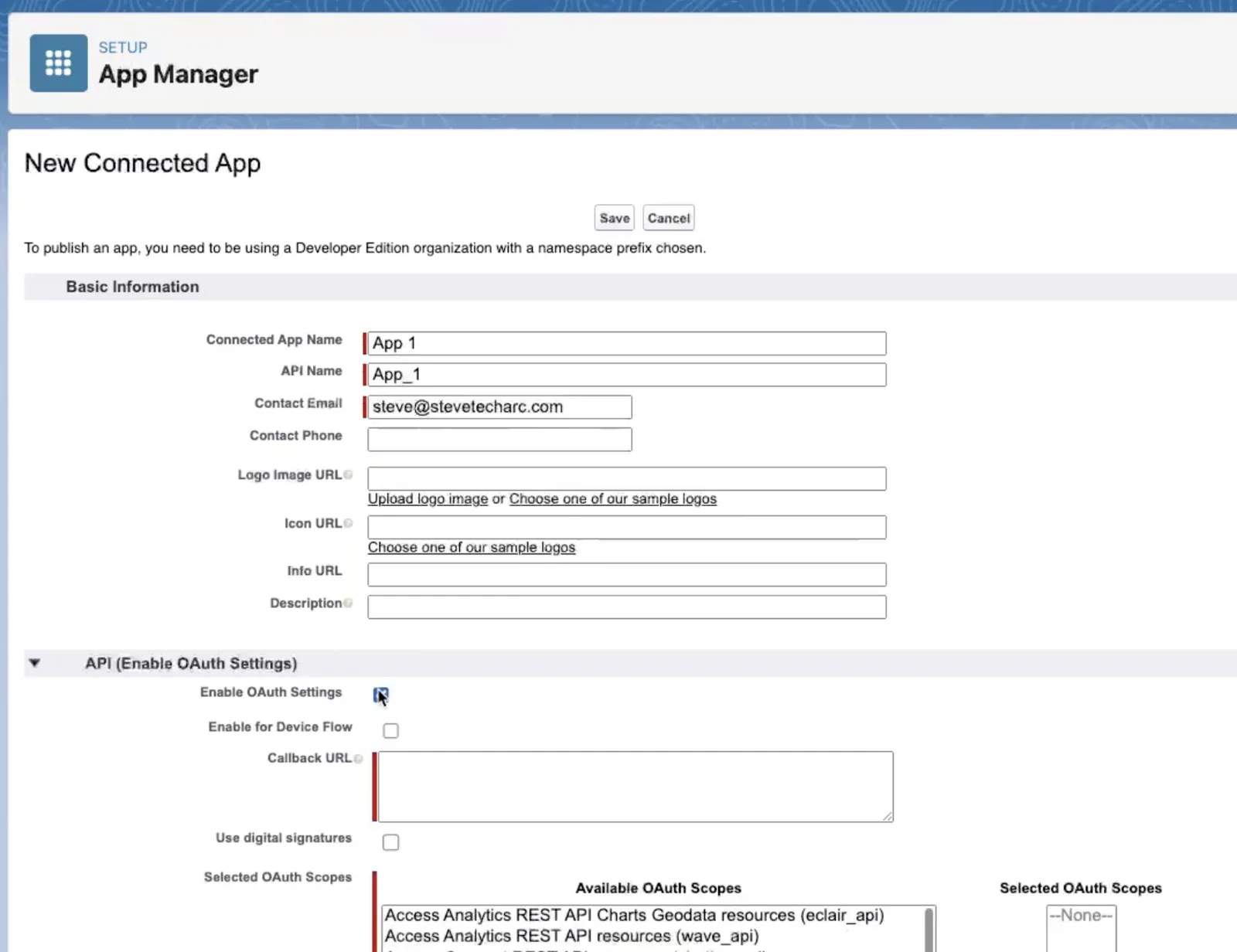Image resolution: width=1237 pixels, height=952 pixels.
Task: Check Use digital signatures box
Action: tap(391, 842)
